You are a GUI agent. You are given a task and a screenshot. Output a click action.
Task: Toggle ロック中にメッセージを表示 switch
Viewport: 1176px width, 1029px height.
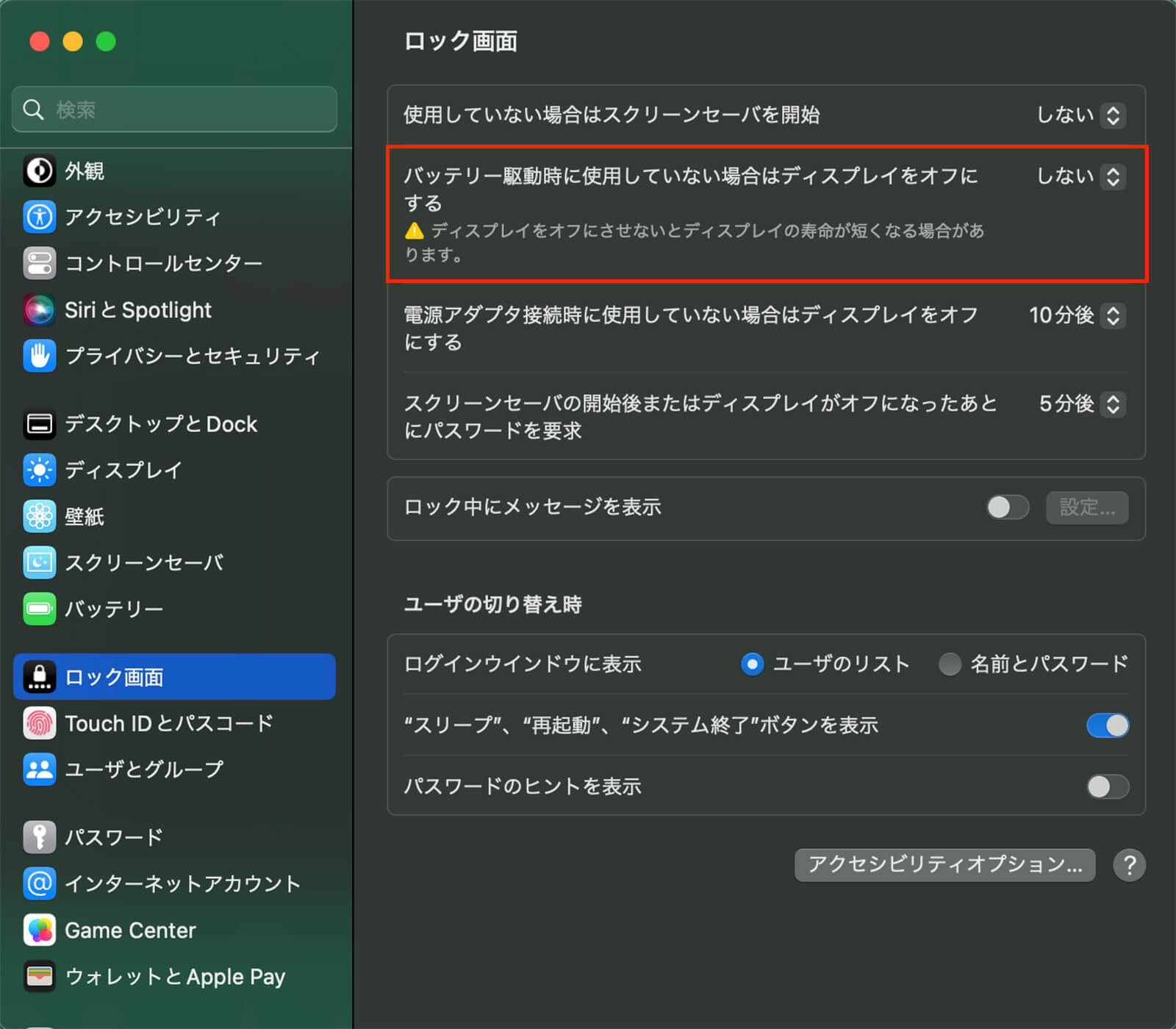pyautogui.click(x=1008, y=507)
